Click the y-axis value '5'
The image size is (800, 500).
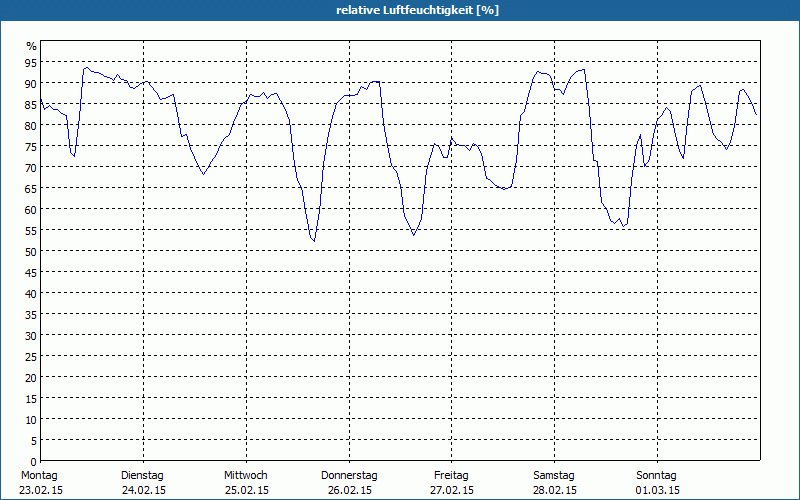34,441
